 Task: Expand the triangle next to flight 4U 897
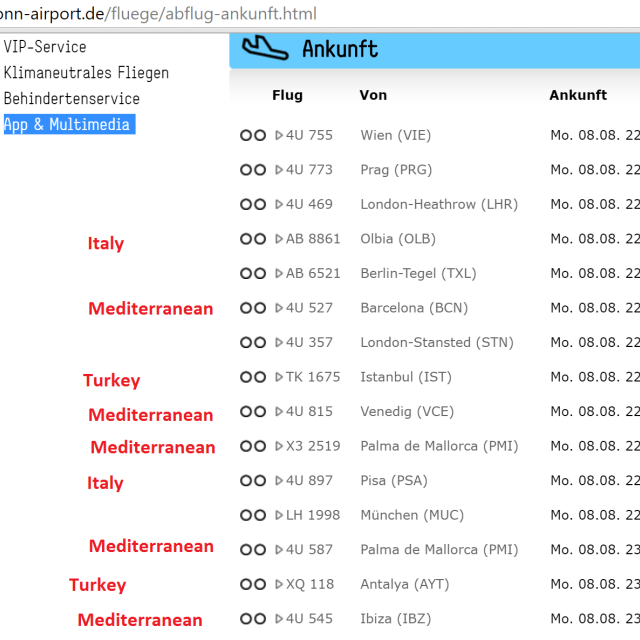click(x=279, y=481)
